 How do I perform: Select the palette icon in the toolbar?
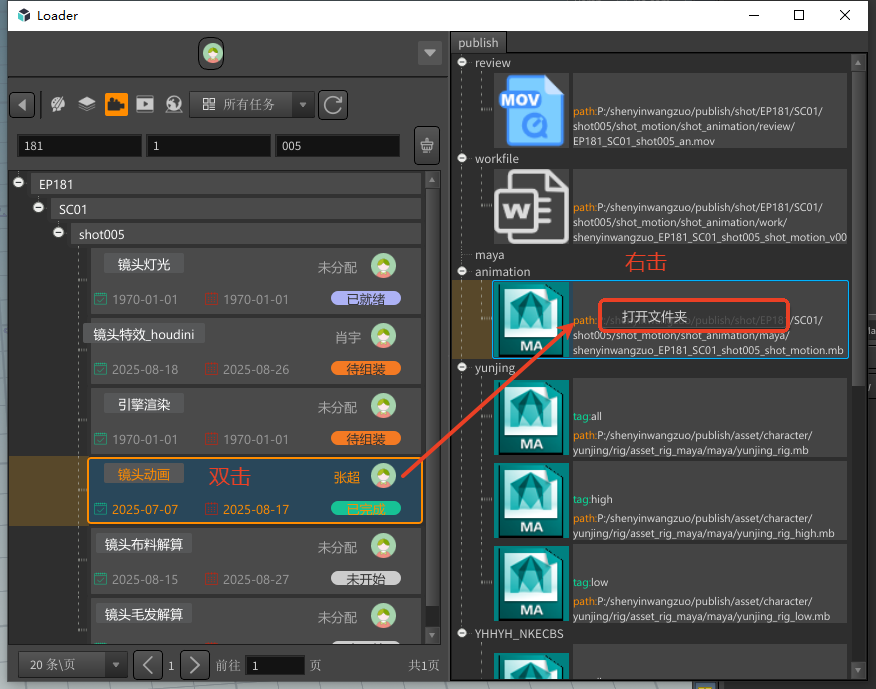click(x=57, y=104)
